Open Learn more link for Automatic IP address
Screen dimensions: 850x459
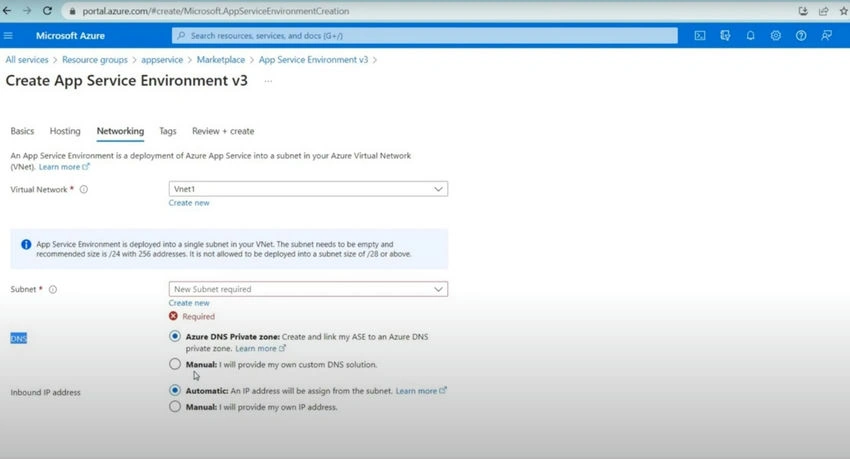point(421,391)
